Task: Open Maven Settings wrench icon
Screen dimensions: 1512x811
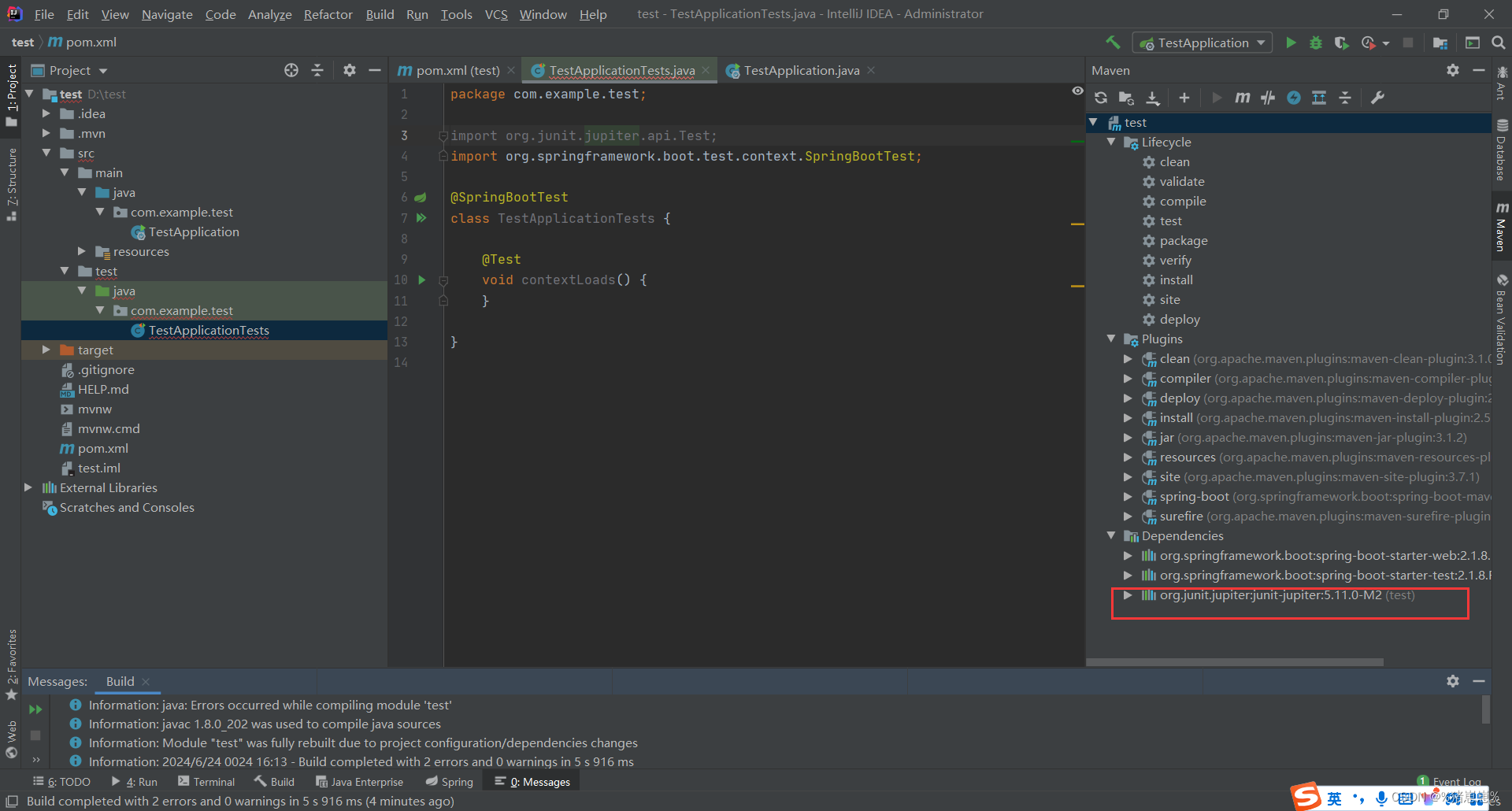Action: [x=1377, y=98]
